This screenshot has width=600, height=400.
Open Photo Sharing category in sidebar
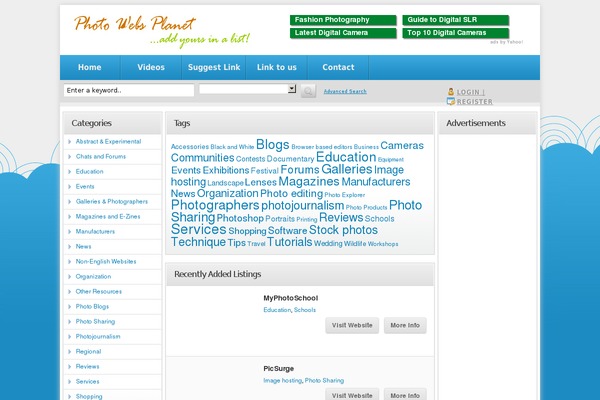tap(95, 322)
